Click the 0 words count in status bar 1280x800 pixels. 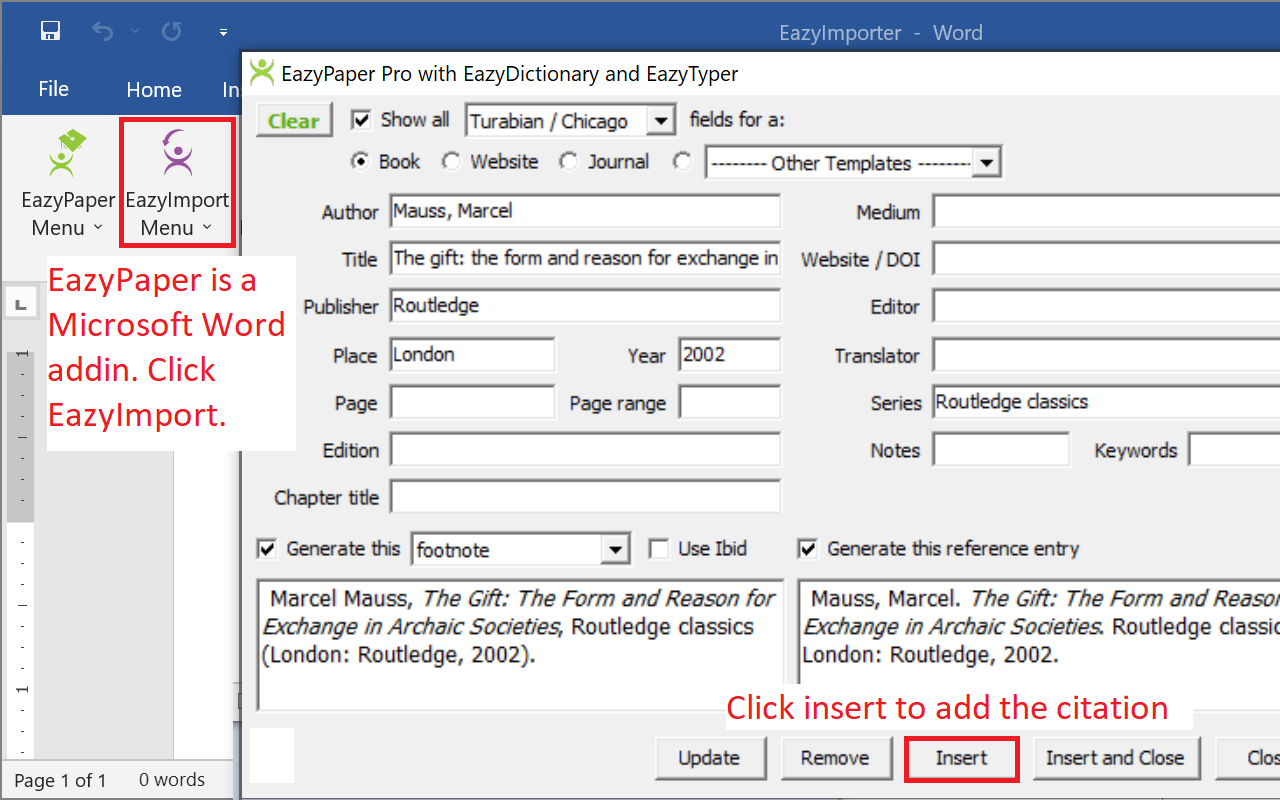(x=172, y=780)
